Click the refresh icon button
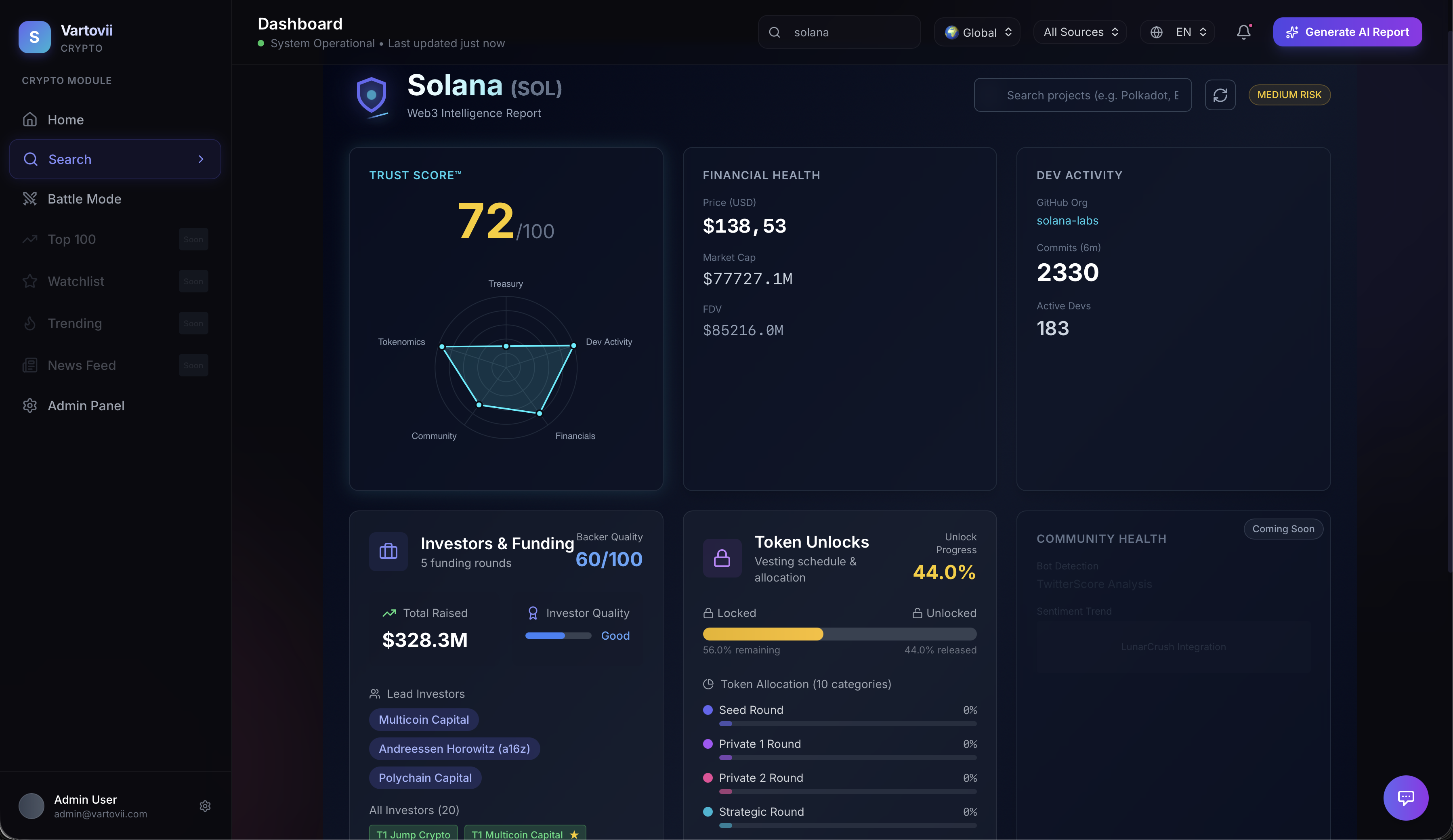This screenshot has height=840, width=1453. (1220, 95)
